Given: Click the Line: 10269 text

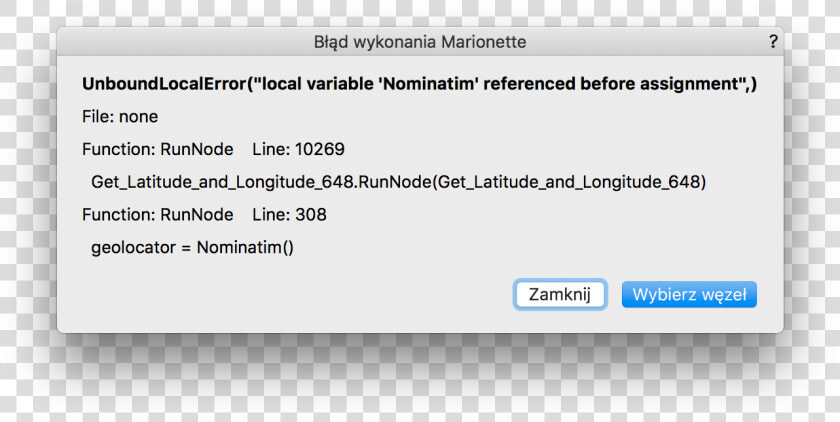Looking at the screenshot, I should pos(298,149).
